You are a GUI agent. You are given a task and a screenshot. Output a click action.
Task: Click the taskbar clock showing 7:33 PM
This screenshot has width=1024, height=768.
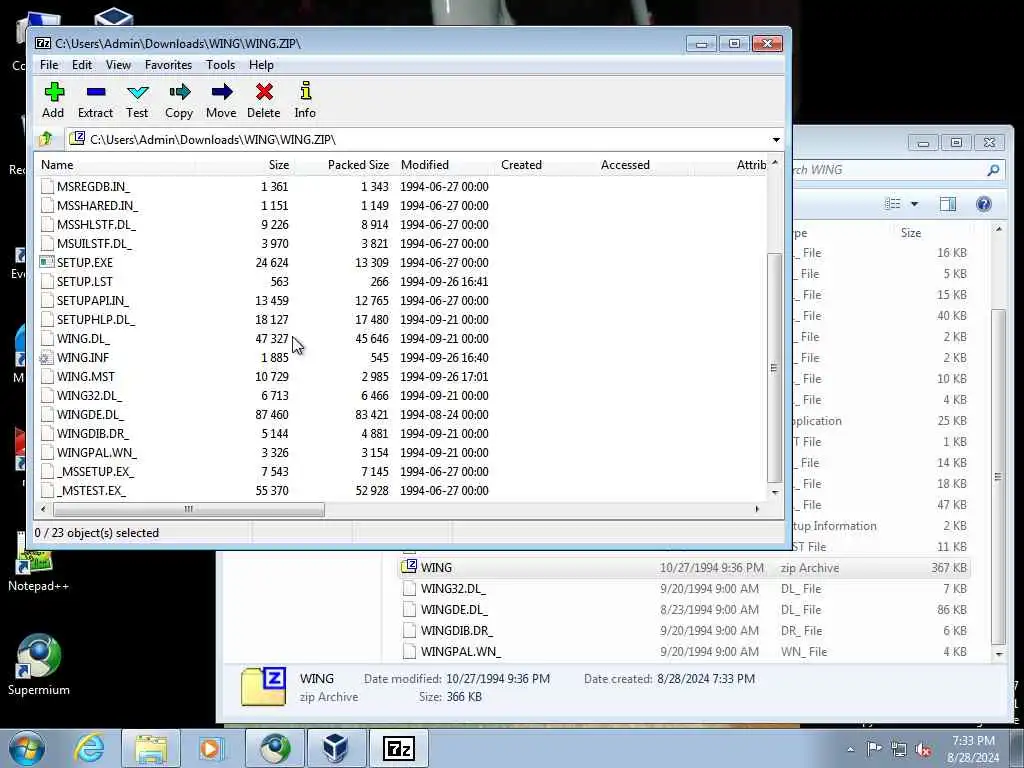[973, 749]
